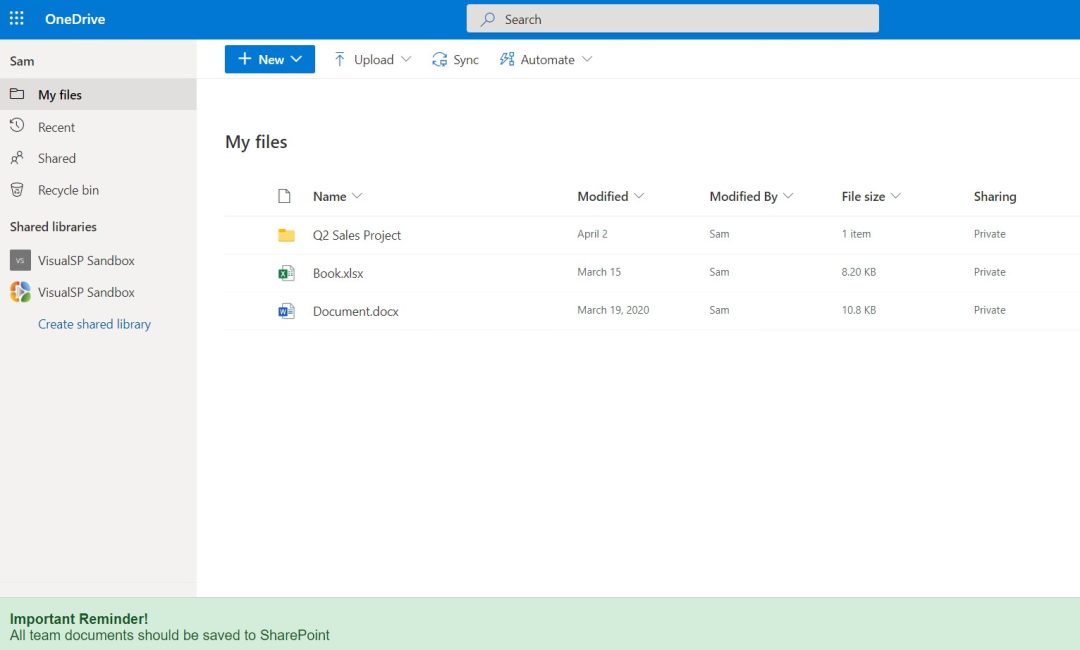The width and height of the screenshot is (1080, 650).
Task: Select My files in left navigation
Action: tap(60, 95)
